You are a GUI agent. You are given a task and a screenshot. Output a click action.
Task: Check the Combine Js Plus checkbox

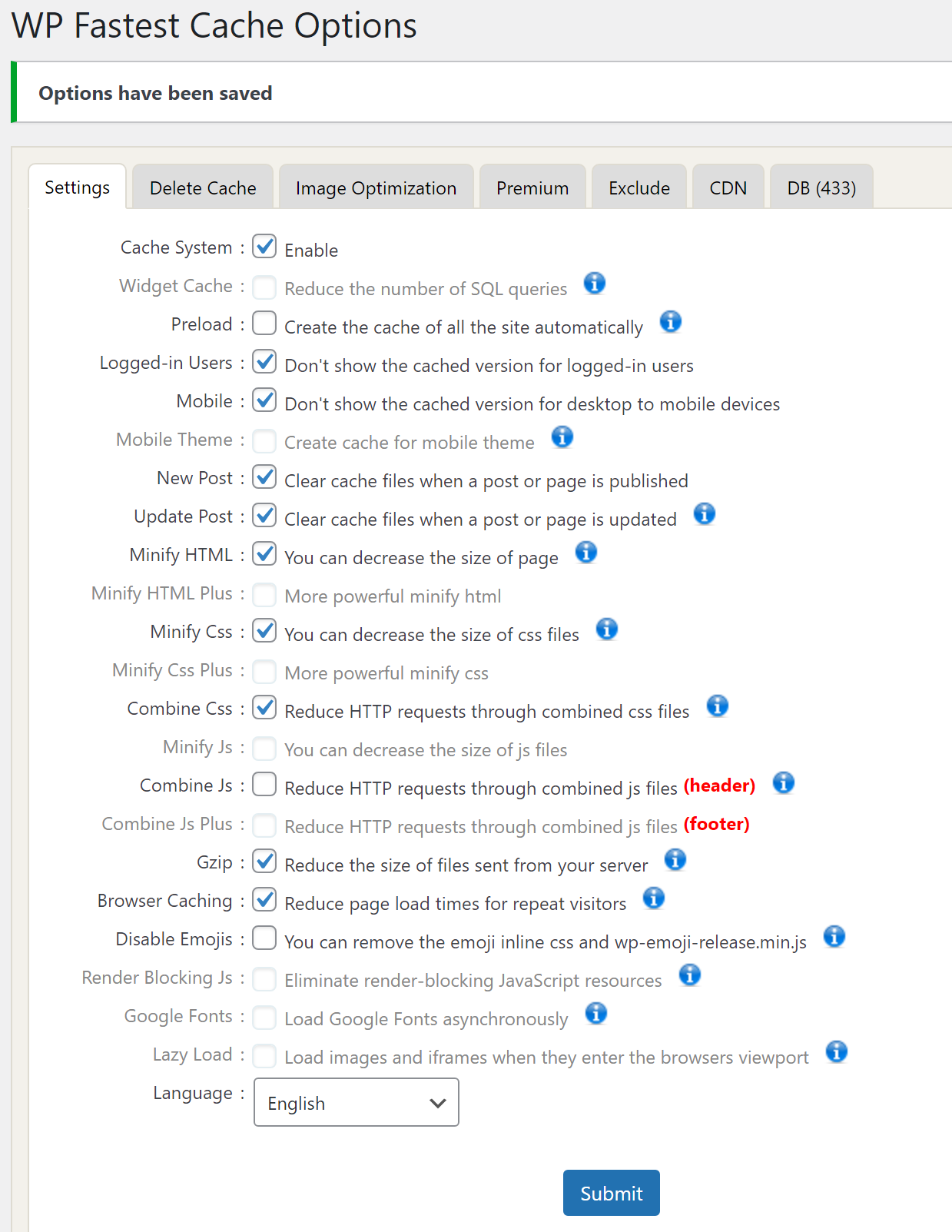[x=264, y=825]
